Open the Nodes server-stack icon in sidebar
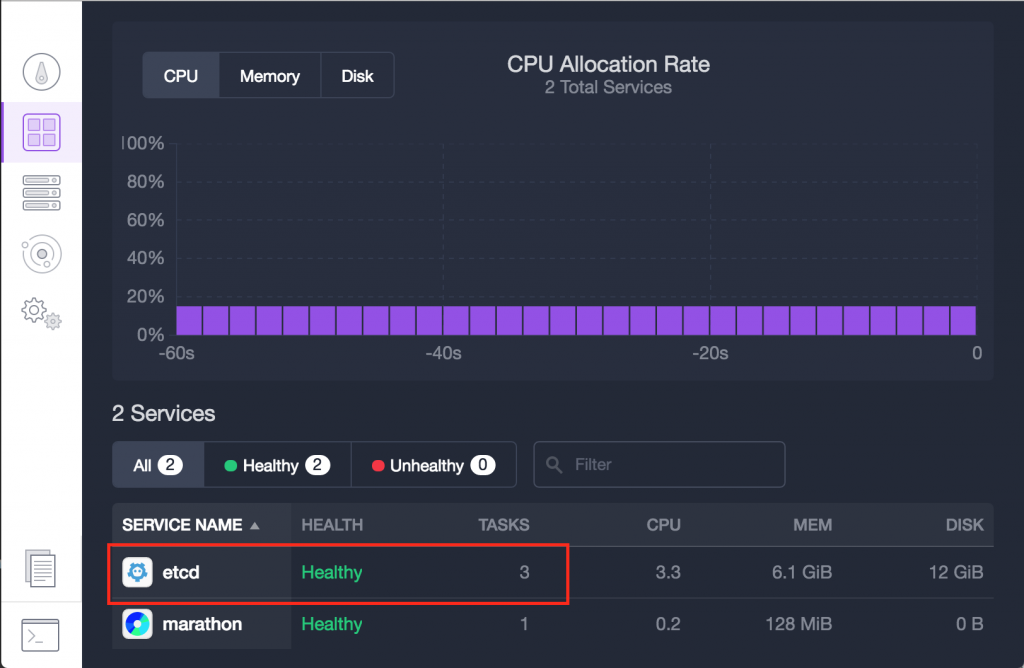This screenshot has width=1024, height=668. [41, 193]
